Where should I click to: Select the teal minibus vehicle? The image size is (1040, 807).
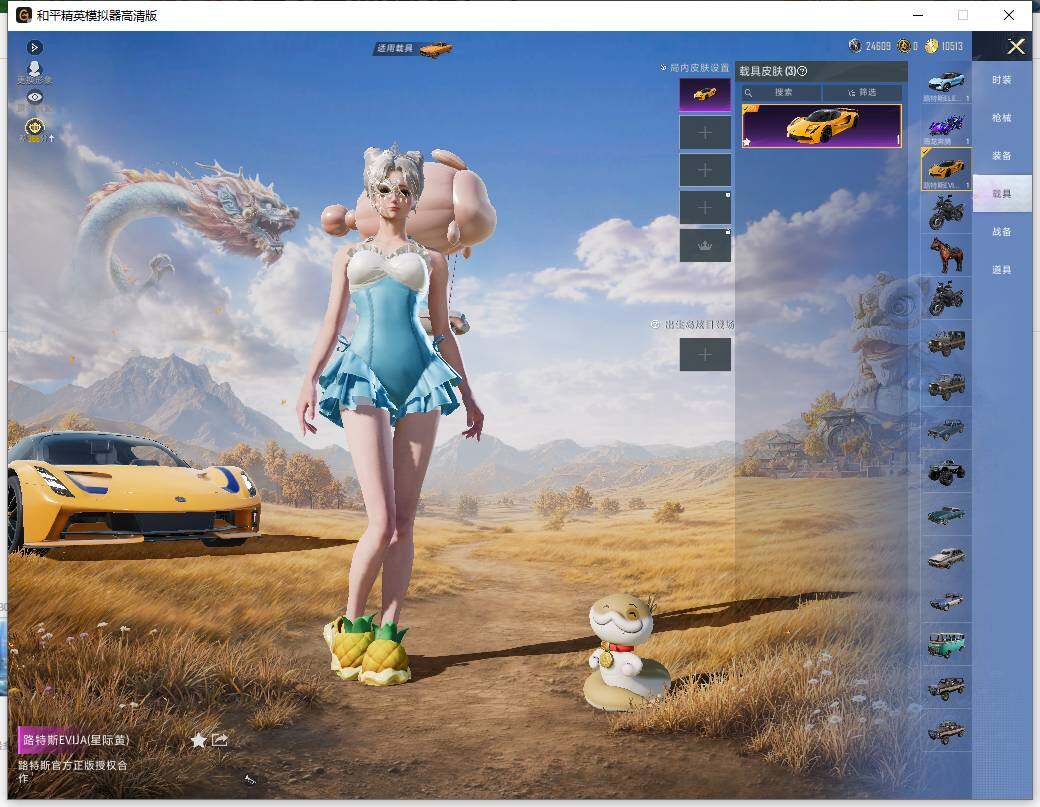[x=946, y=645]
